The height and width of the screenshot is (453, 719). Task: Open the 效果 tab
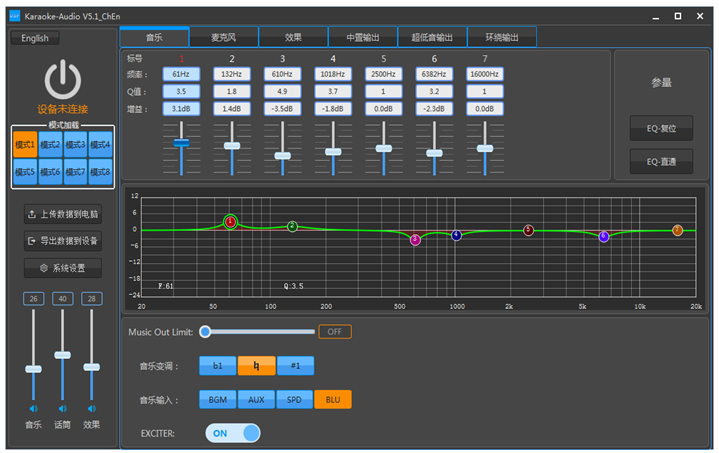293,37
